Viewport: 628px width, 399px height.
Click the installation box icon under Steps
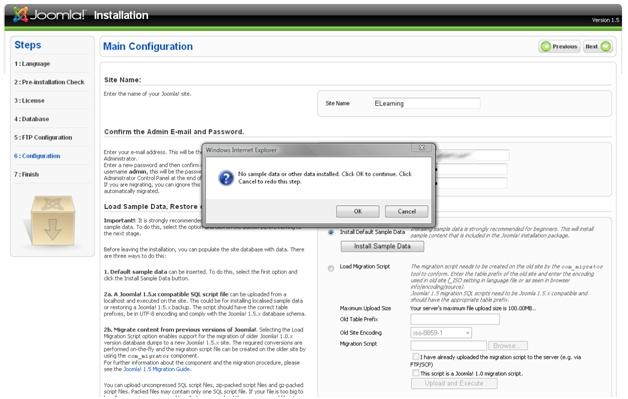click(52, 220)
